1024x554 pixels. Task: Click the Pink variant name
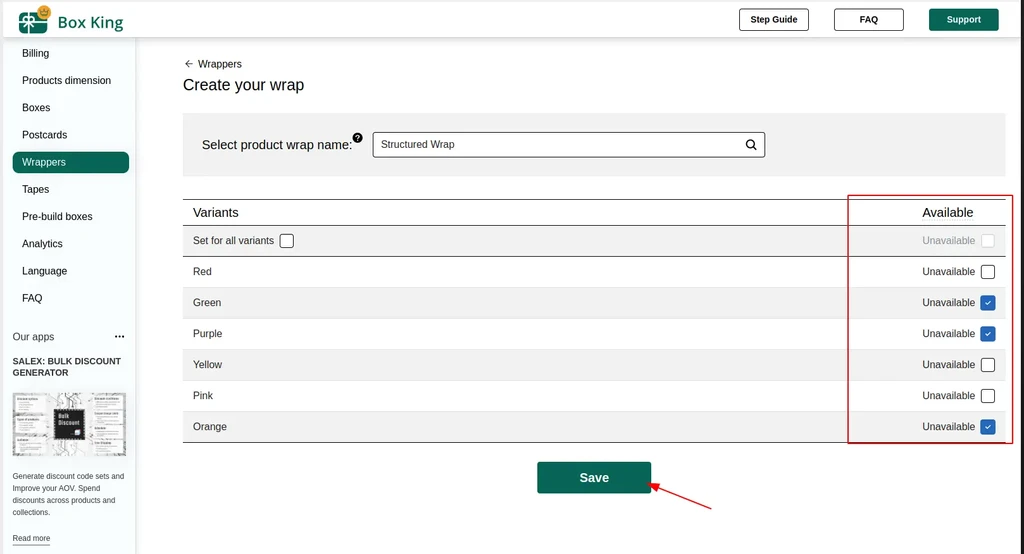pyautogui.click(x=203, y=396)
